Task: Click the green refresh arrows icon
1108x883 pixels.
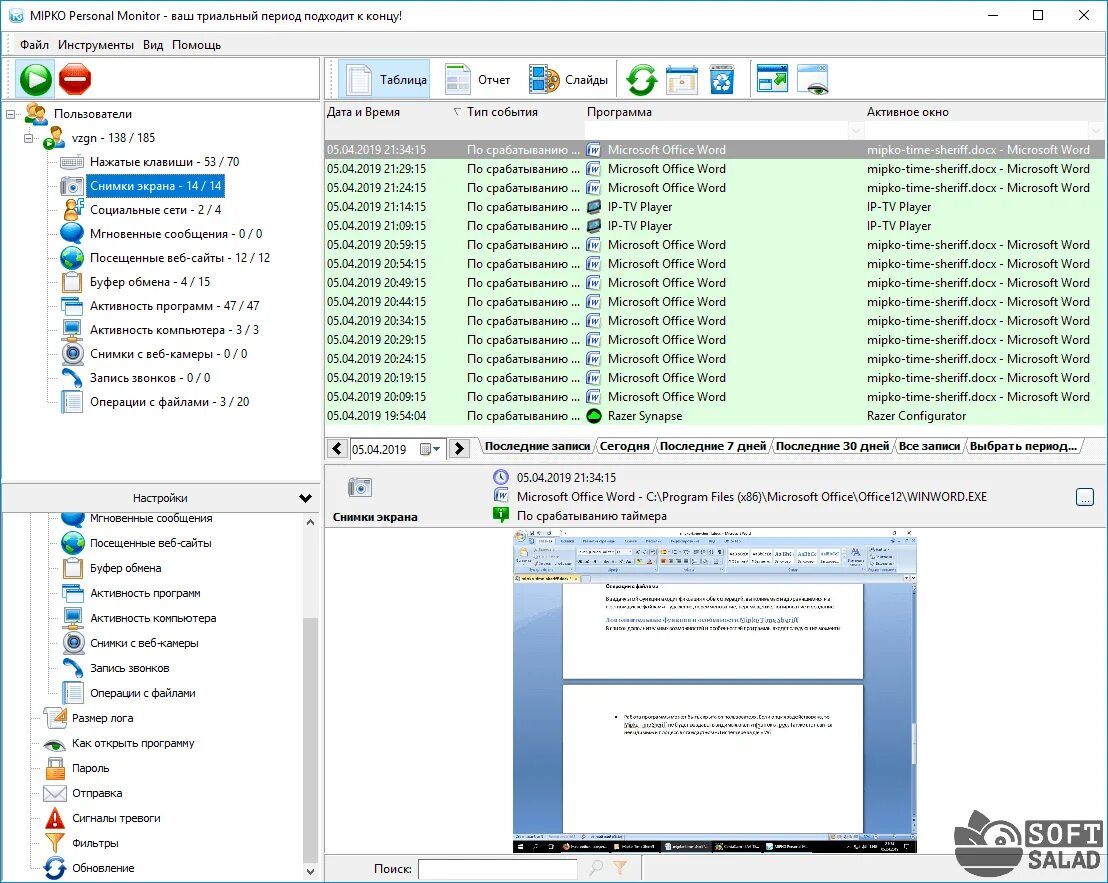Action: (x=642, y=79)
